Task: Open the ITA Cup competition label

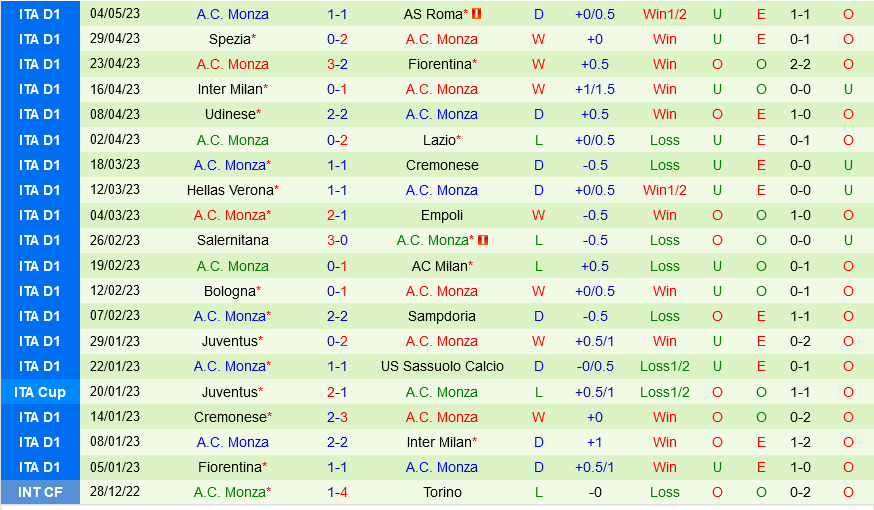Action: tap(40, 392)
